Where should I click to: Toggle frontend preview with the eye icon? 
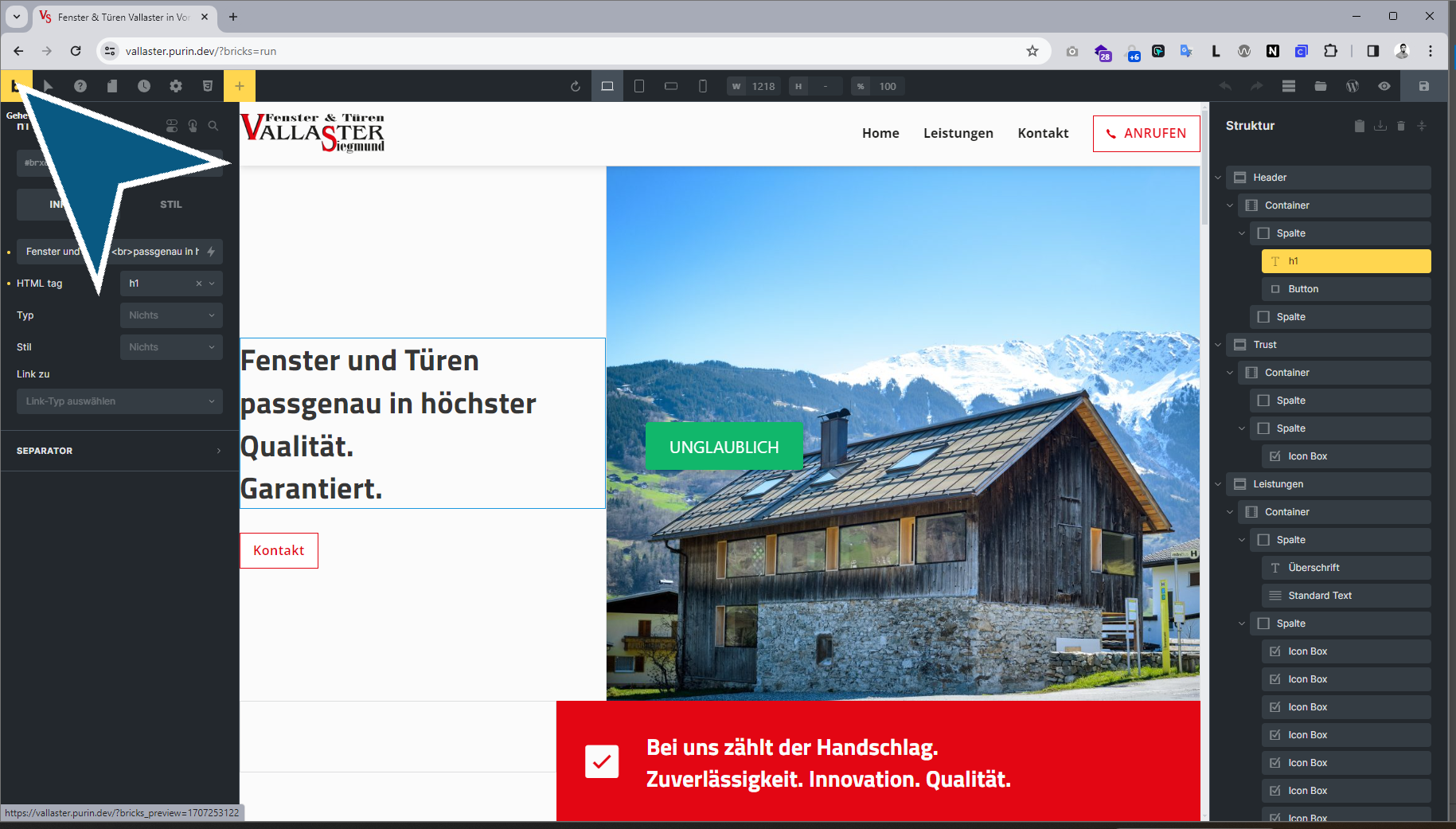(x=1384, y=86)
